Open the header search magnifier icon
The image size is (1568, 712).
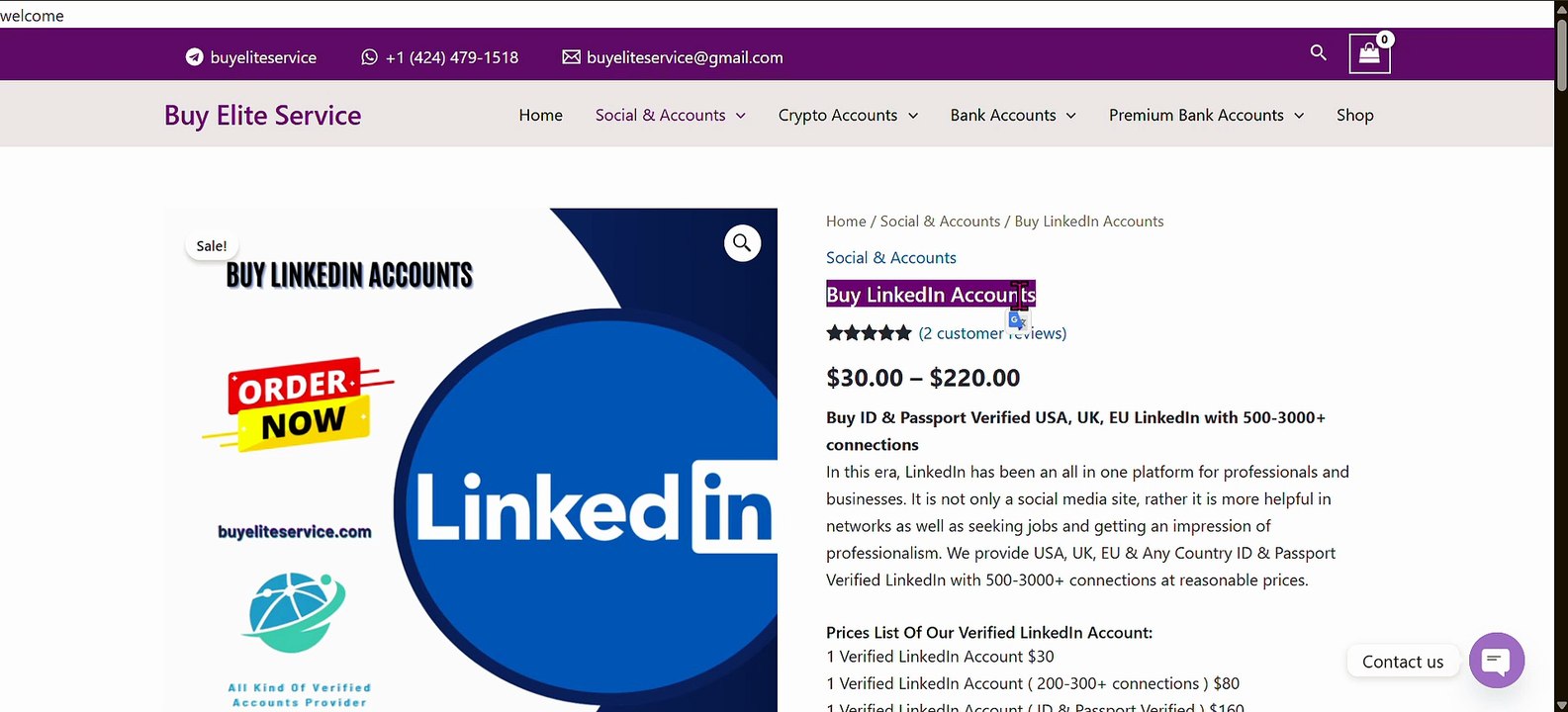tap(1318, 52)
